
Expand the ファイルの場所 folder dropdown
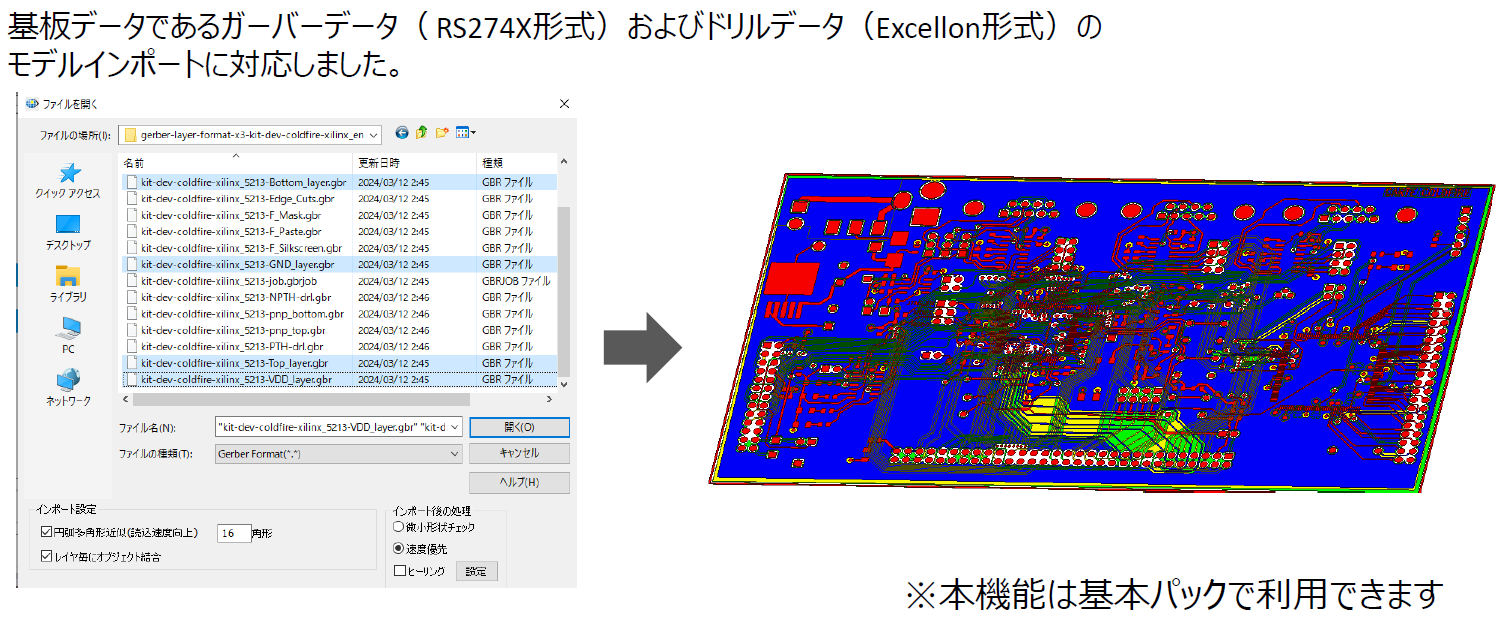374,135
